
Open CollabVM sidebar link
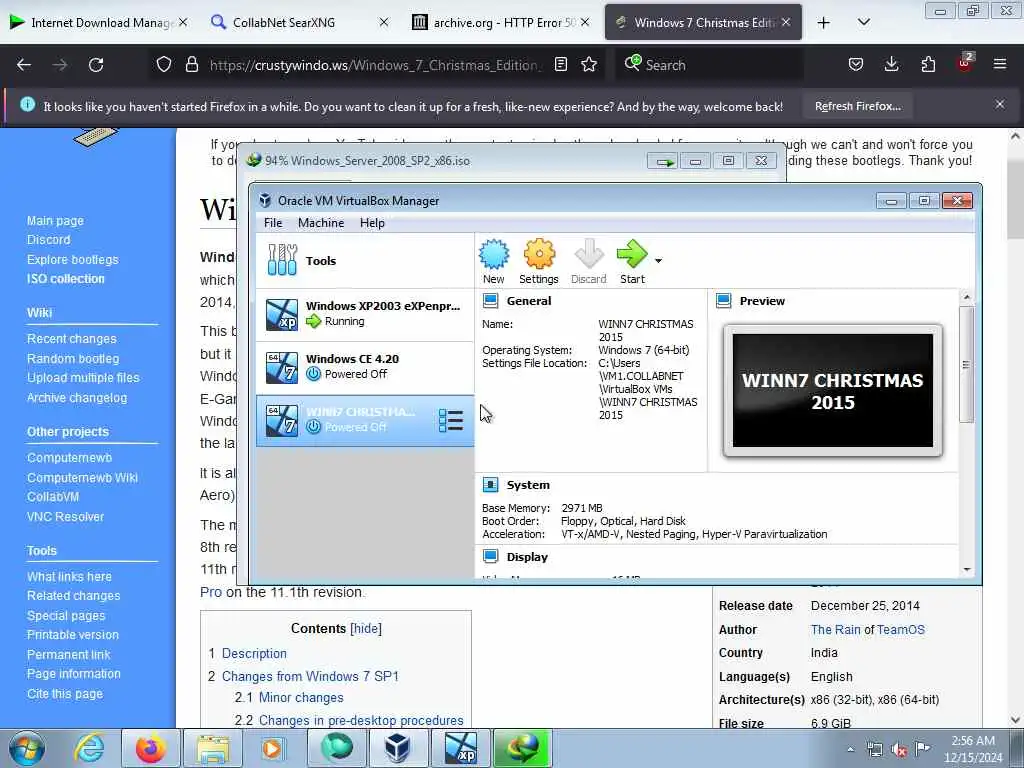[52, 497]
